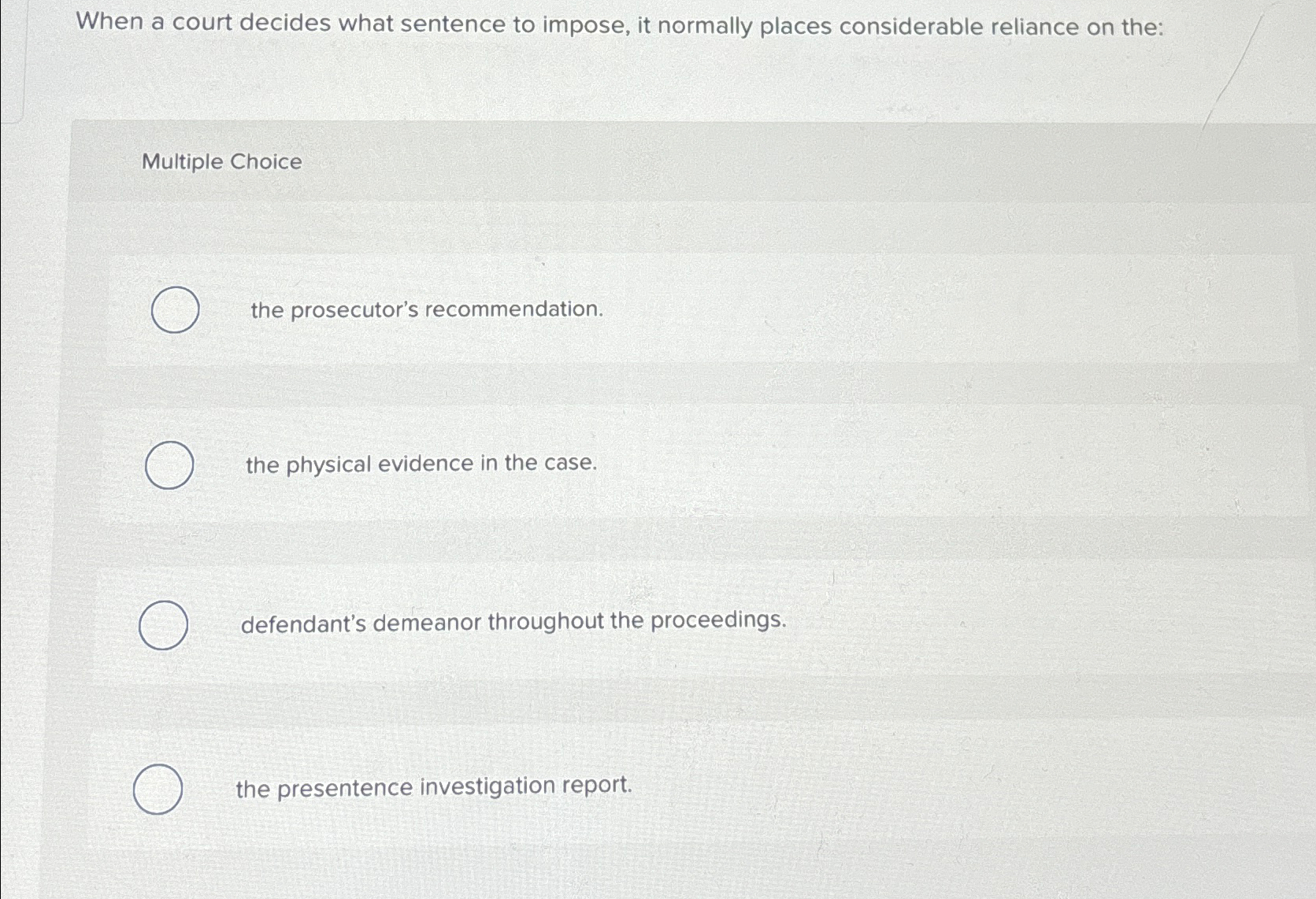Click the Multiple Choice label

pyautogui.click(x=220, y=163)
